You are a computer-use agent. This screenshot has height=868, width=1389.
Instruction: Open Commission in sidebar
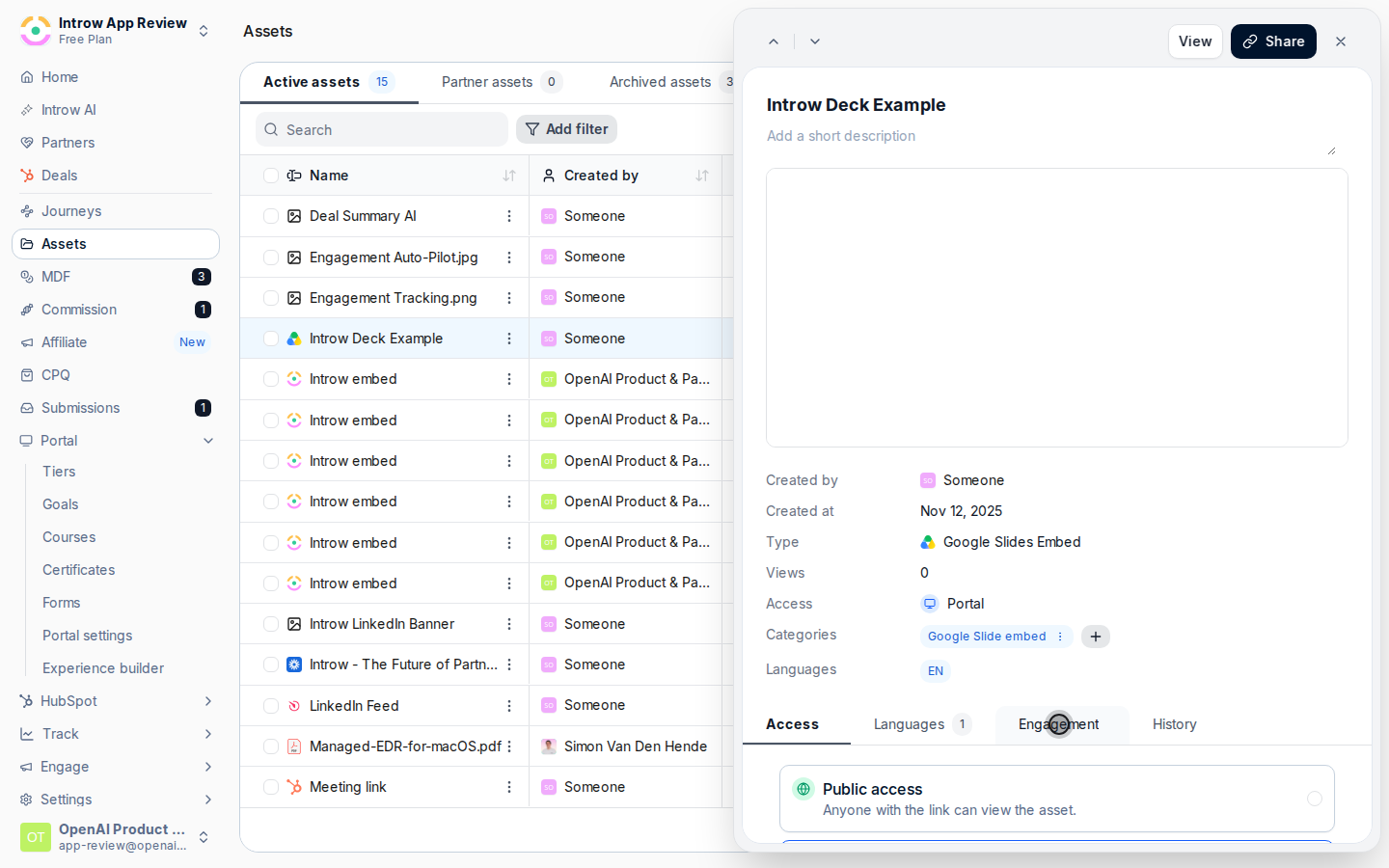116,310
